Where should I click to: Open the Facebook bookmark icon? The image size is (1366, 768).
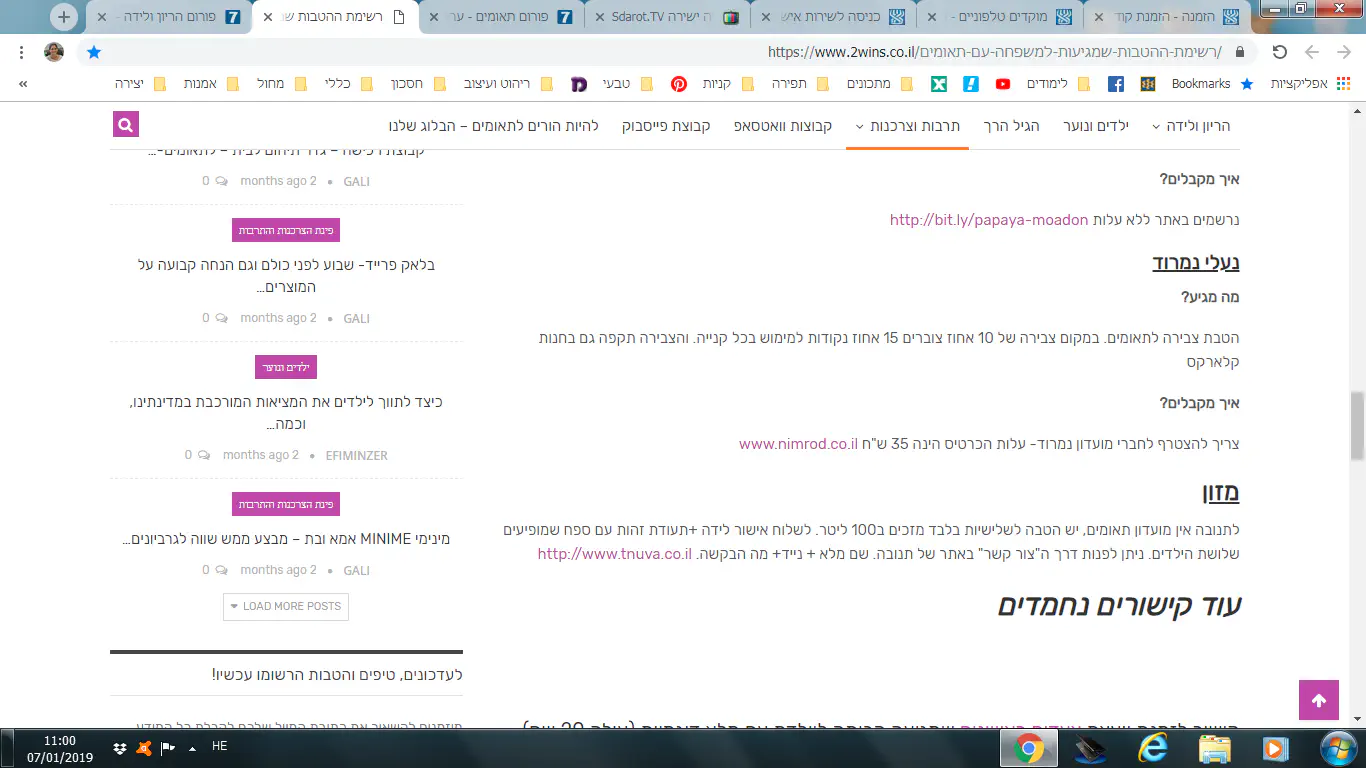tap(1115, 84)
